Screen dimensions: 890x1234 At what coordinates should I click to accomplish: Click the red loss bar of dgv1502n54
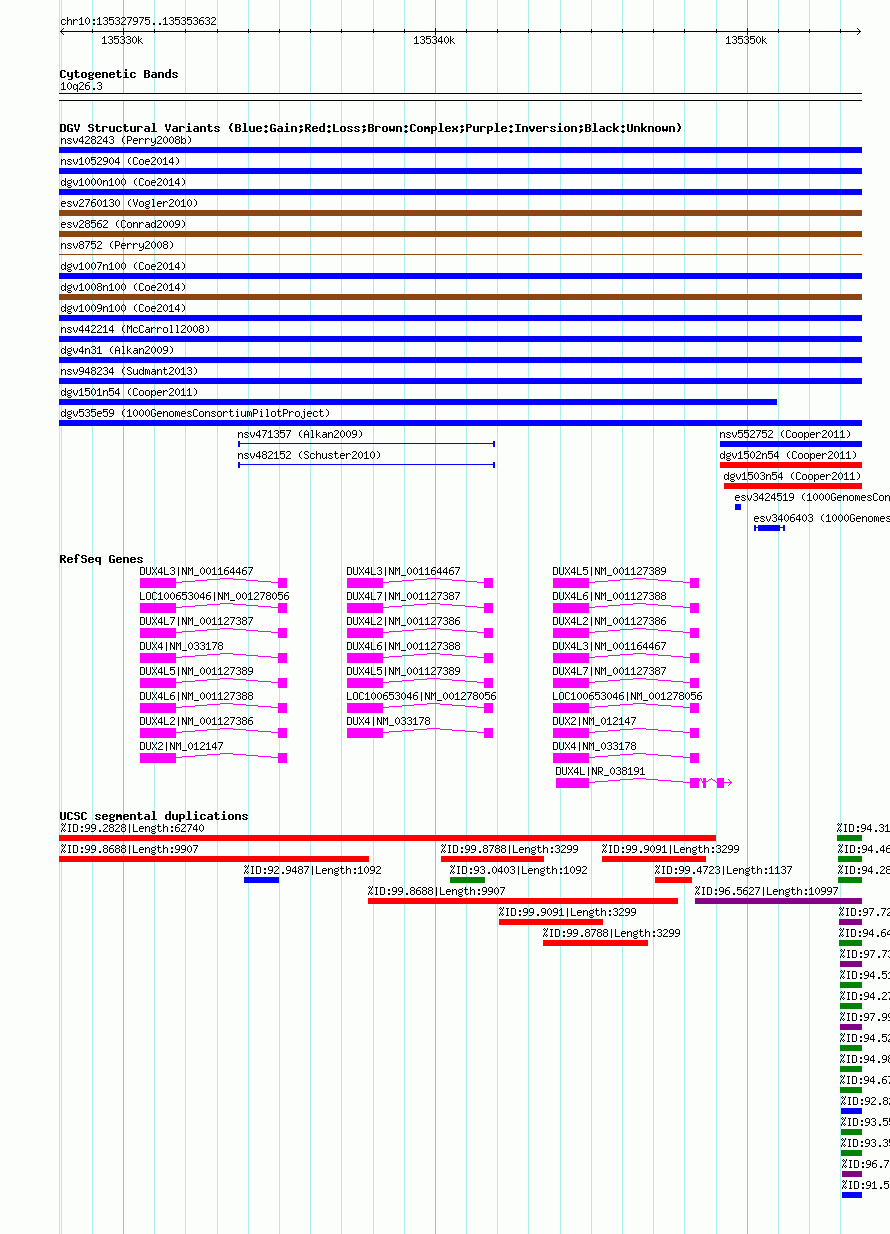point(790,465)
